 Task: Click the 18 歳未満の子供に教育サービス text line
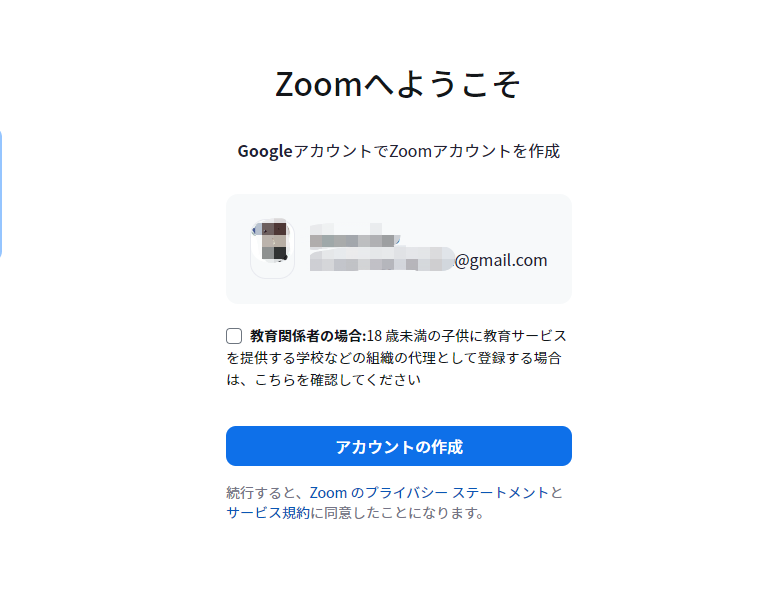click(x=467, y=336)
